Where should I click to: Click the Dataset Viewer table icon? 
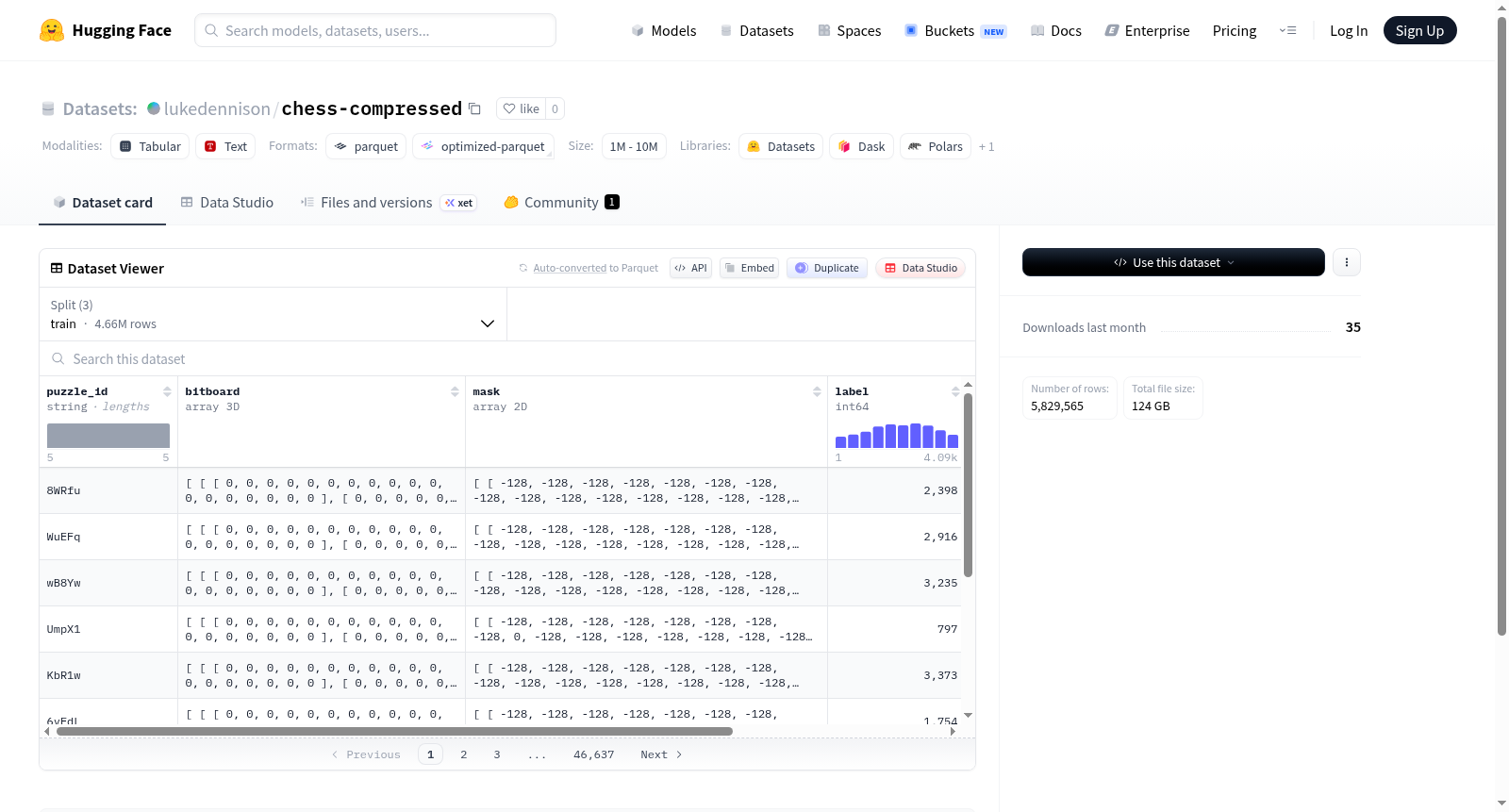[57, 268]
